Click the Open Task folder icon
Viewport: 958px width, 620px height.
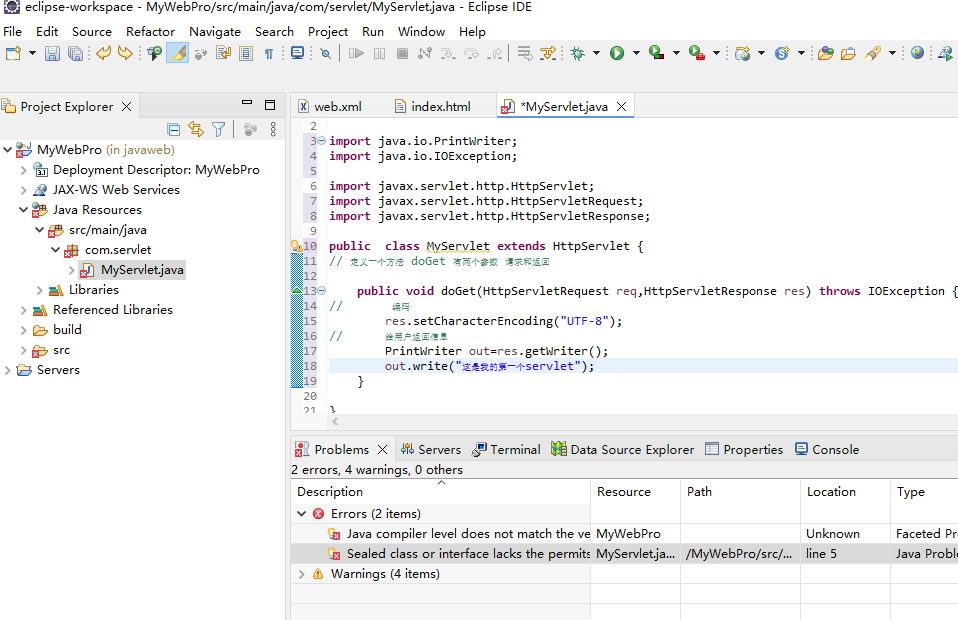(848, 54)
